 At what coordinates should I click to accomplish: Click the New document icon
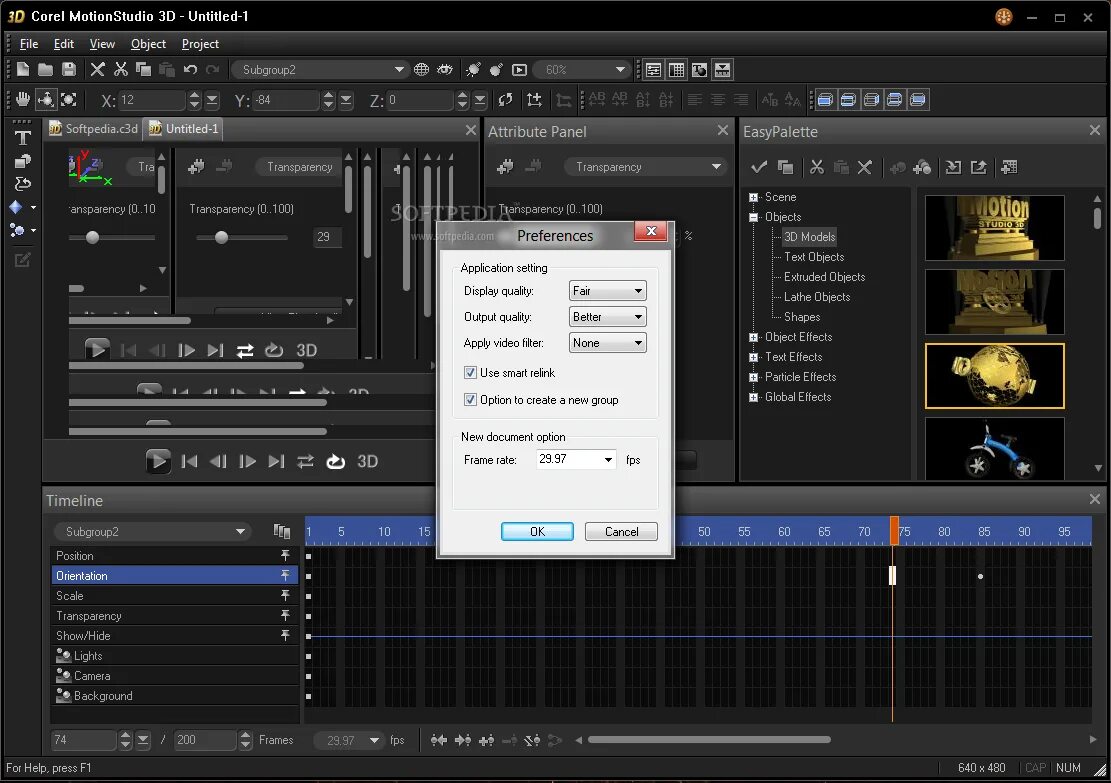point(22,69)
